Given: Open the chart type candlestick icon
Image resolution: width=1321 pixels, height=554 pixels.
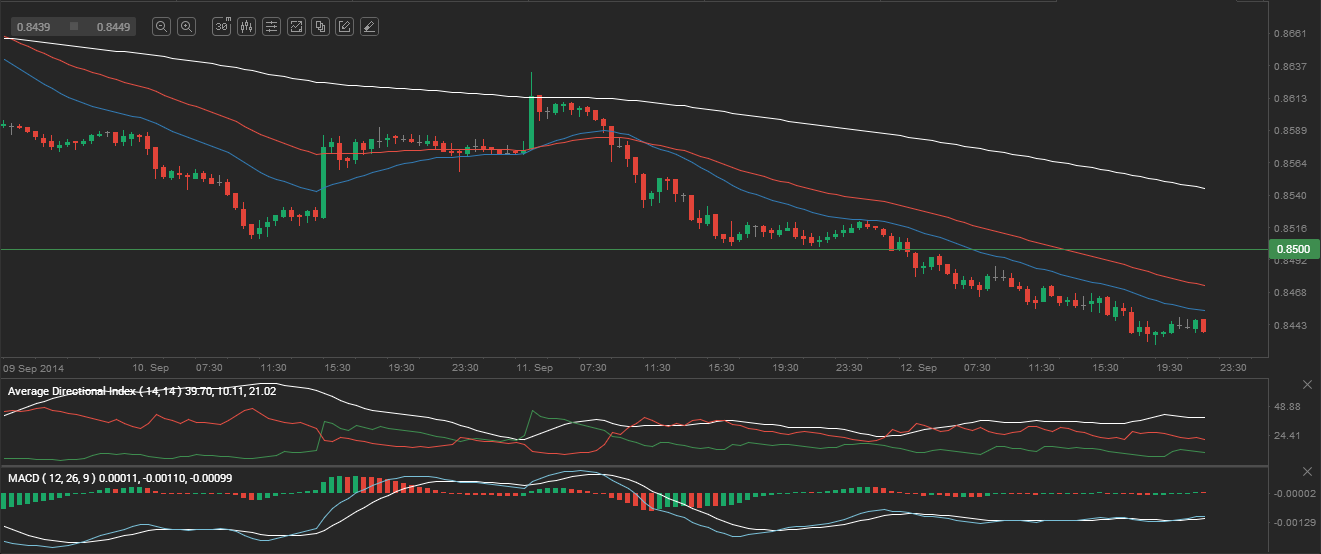Looking at the screenshot, I should click(x=246, y=27).
